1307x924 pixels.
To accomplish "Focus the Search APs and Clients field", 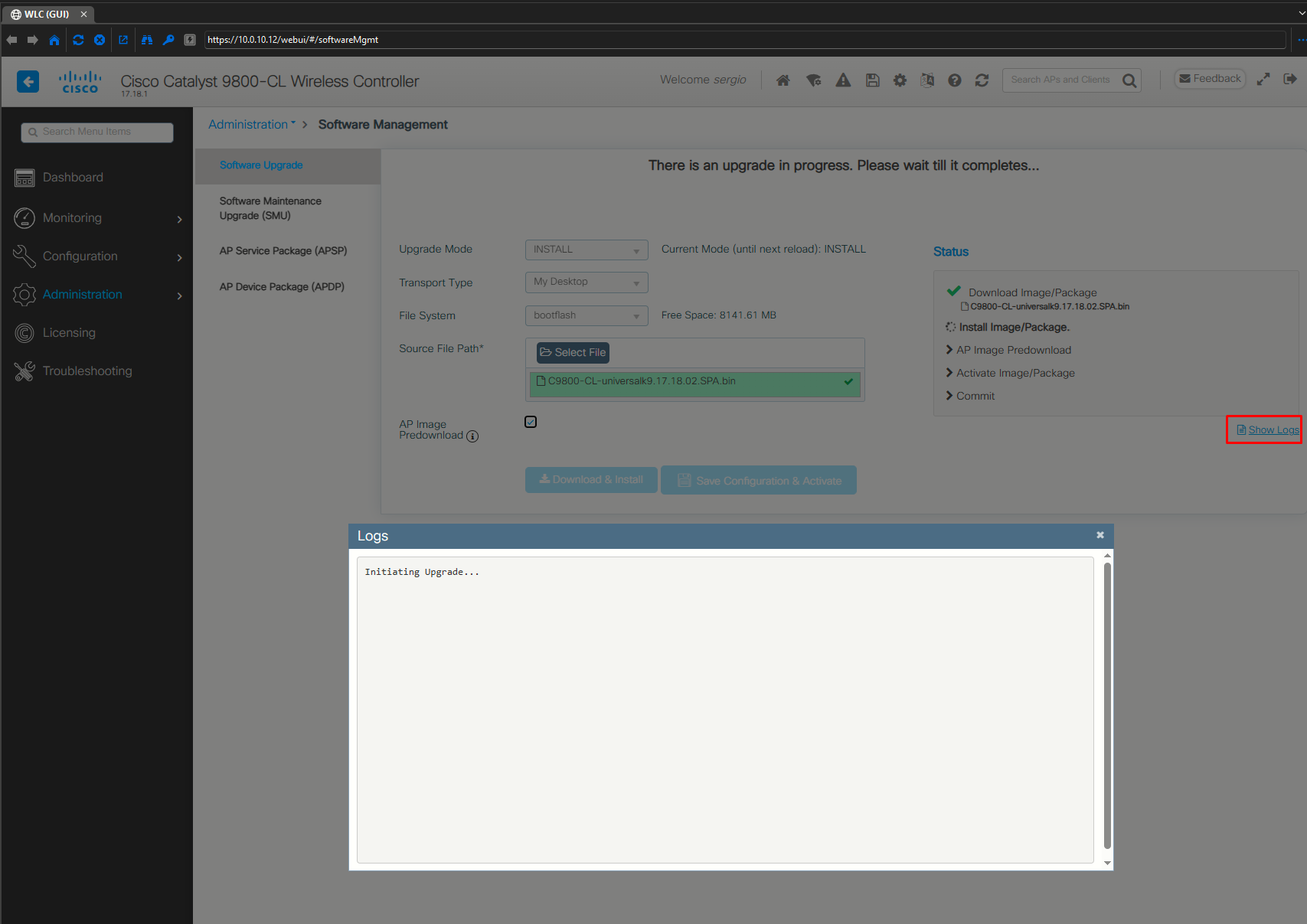I will pos(1061,80).
